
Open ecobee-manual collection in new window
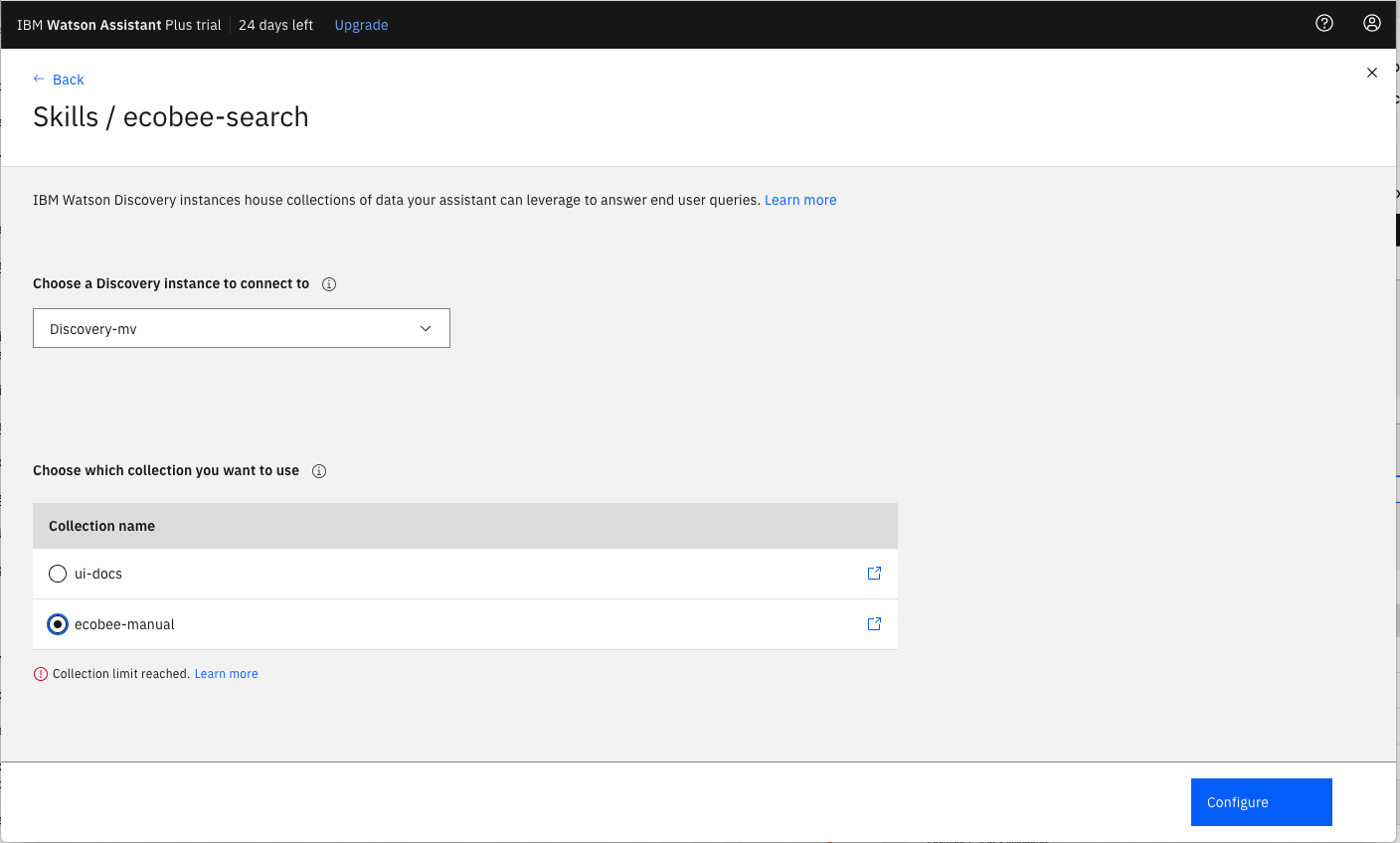pos(875,624)
